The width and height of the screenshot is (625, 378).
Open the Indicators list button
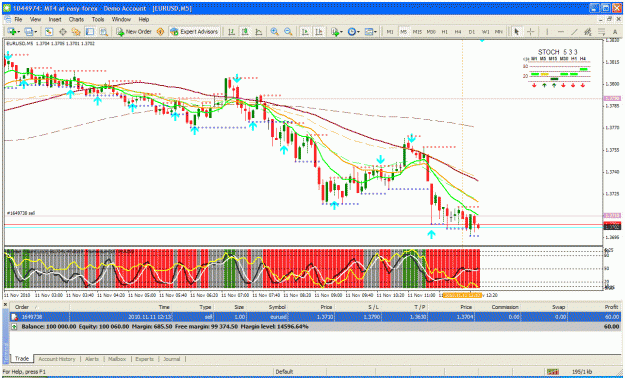334,32
